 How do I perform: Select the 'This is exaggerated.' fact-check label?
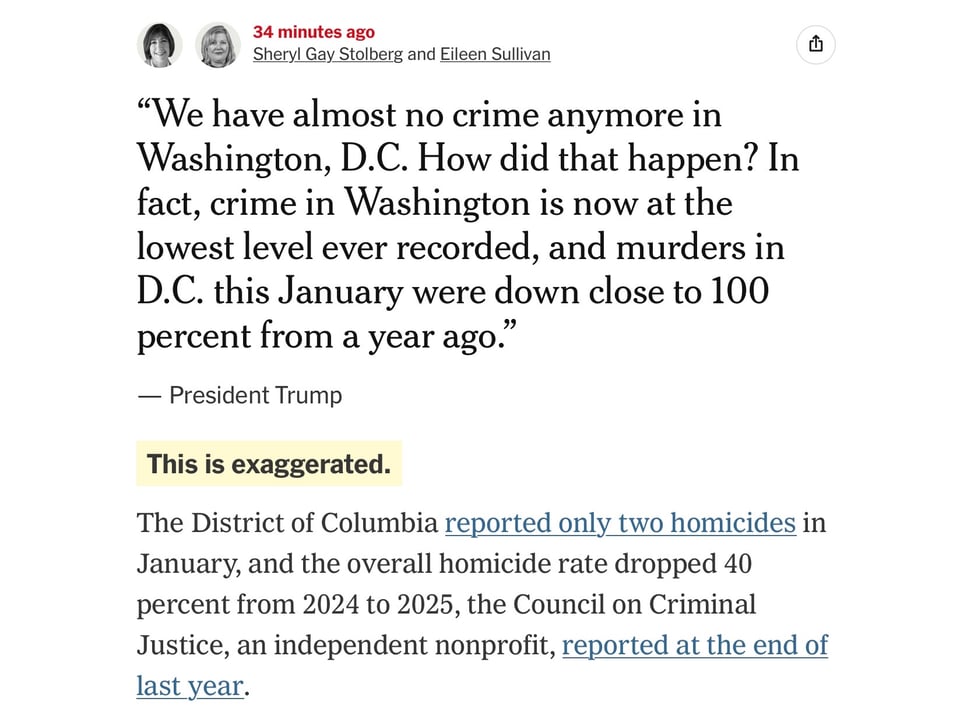pyautogui.click(x=268, y=463)
